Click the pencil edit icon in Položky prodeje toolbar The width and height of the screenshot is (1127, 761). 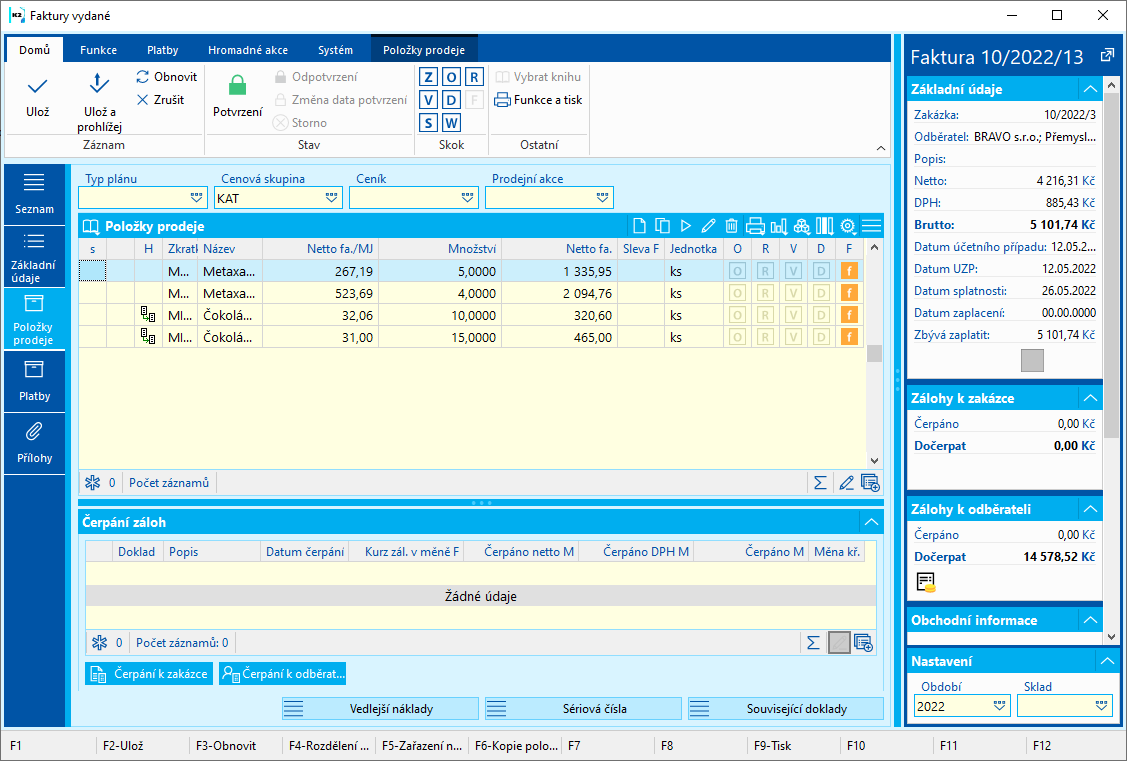click(709, 226)
